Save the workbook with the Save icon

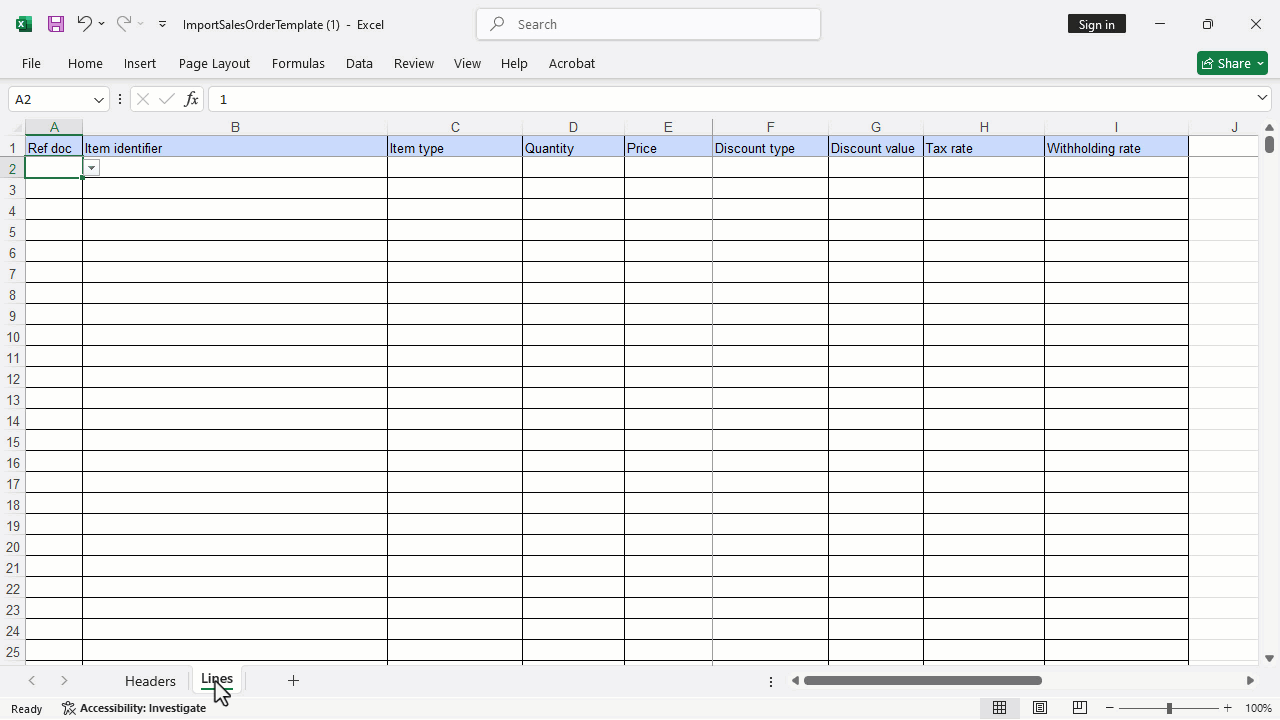[56, 24]
